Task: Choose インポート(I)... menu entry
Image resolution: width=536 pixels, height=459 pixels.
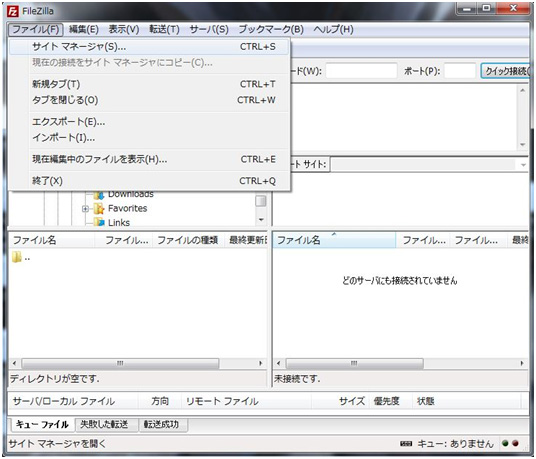Action: pyautogui.click(x=149, y=138)
